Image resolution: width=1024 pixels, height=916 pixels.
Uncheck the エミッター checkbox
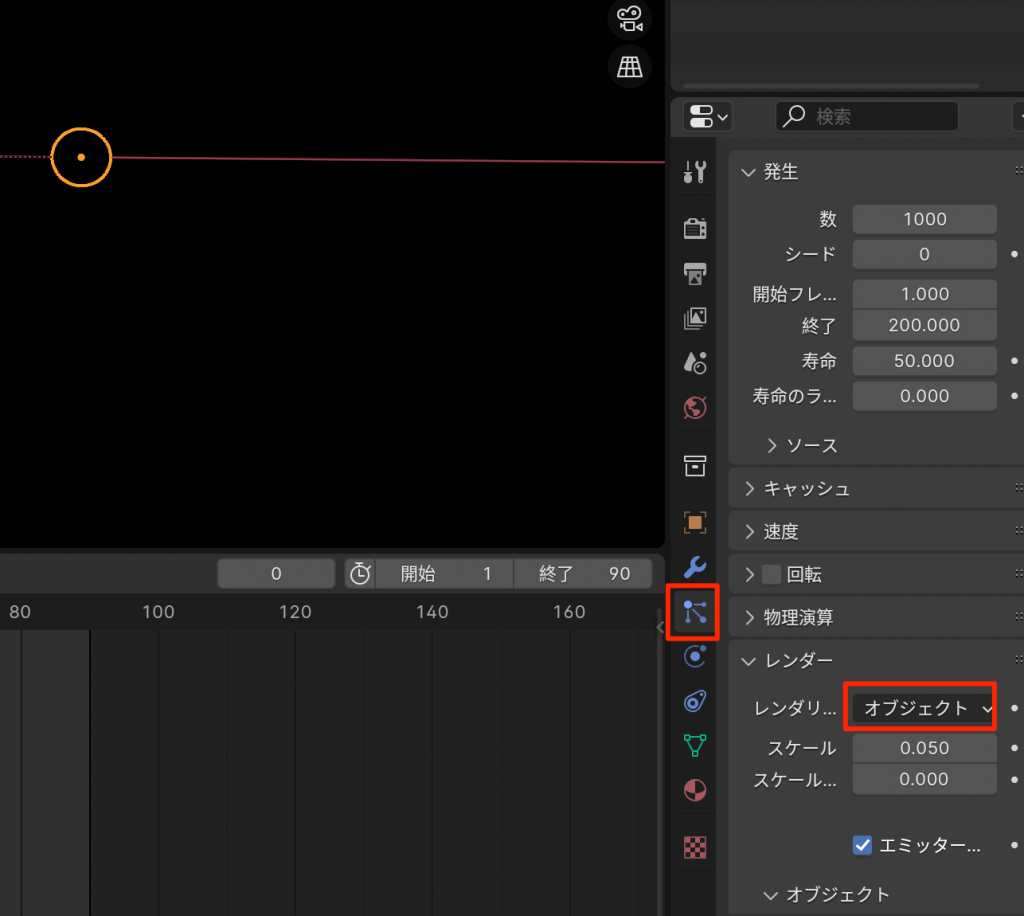(862, 845)
